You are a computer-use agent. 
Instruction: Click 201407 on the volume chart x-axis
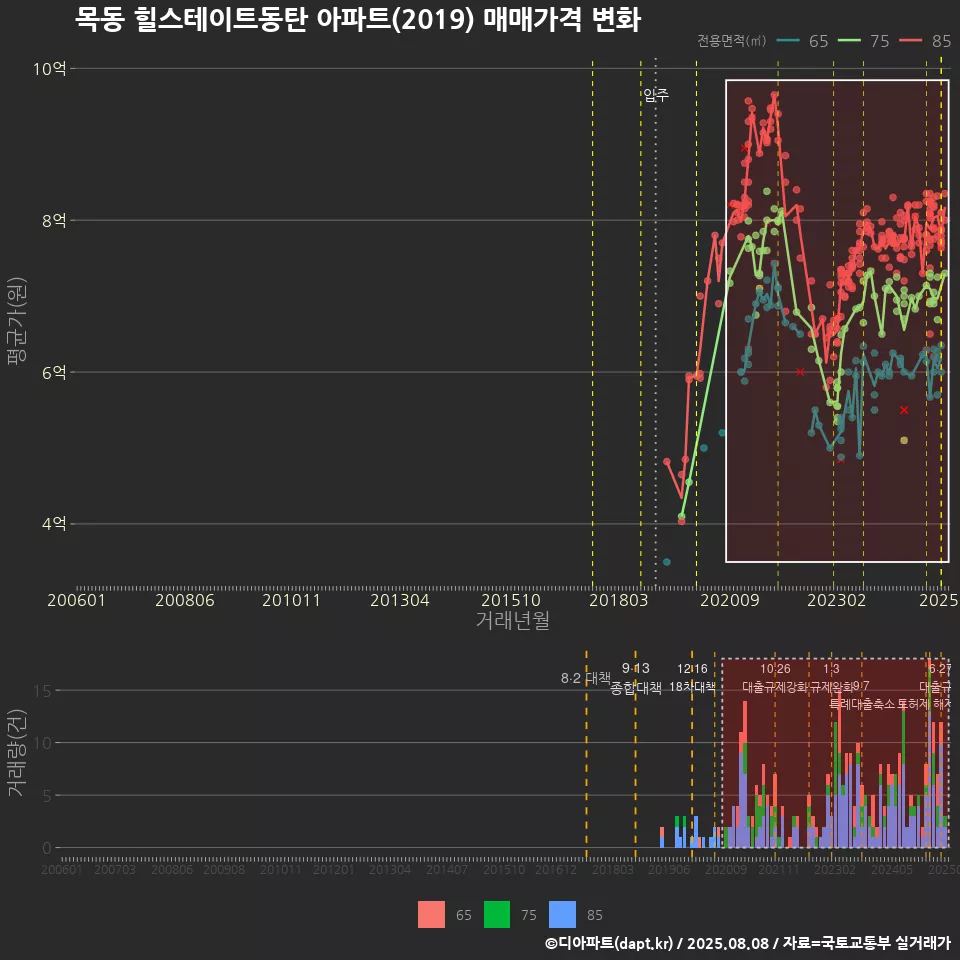click(x=447, y=869)
